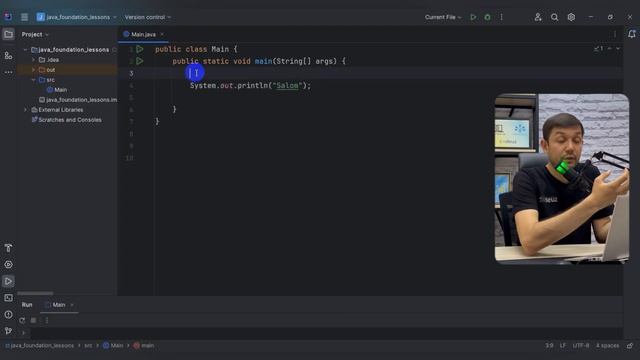Open the Git version control tool window
This screenshot has height=360, width=640.
click(8, 331)
